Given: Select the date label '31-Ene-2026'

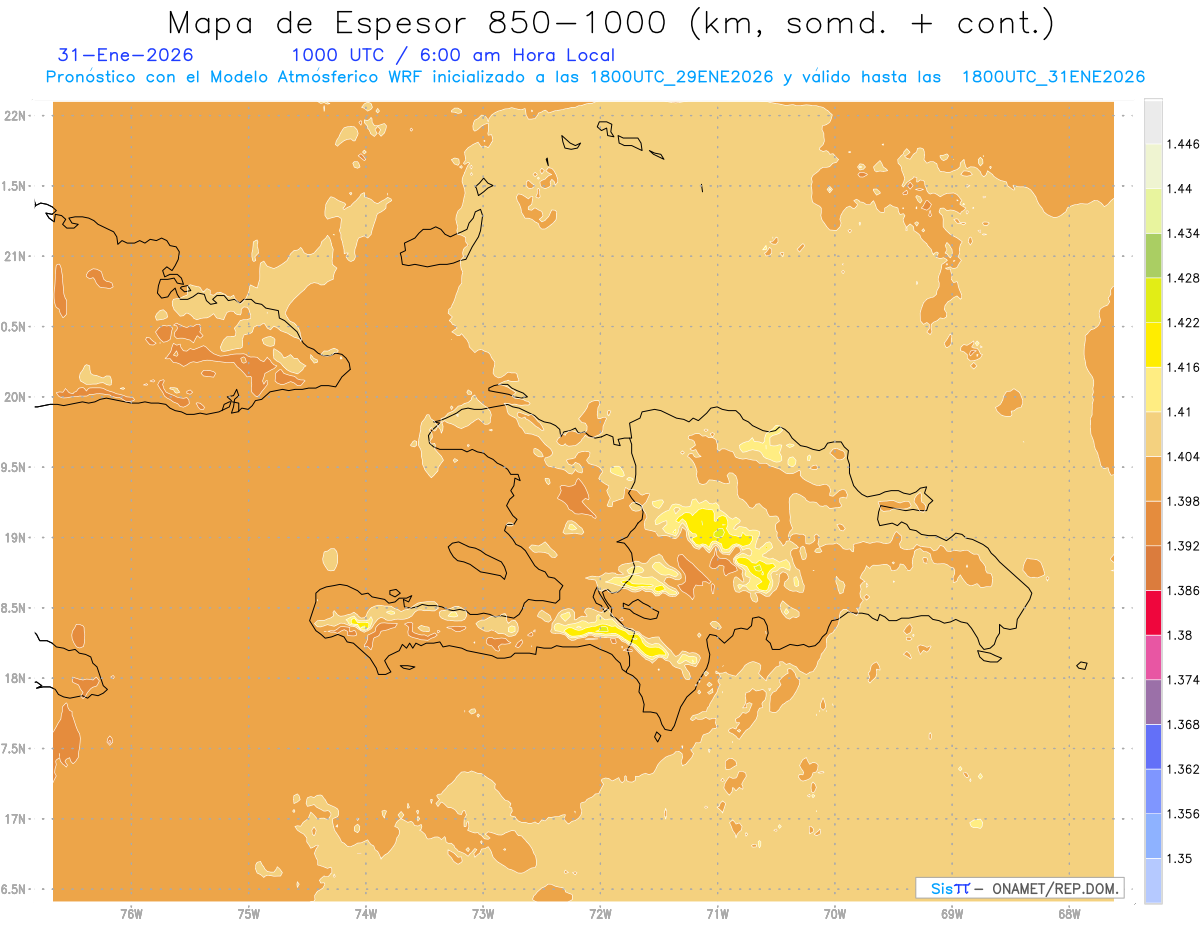Looking at the screenshot, I should (x=126, y=56).
